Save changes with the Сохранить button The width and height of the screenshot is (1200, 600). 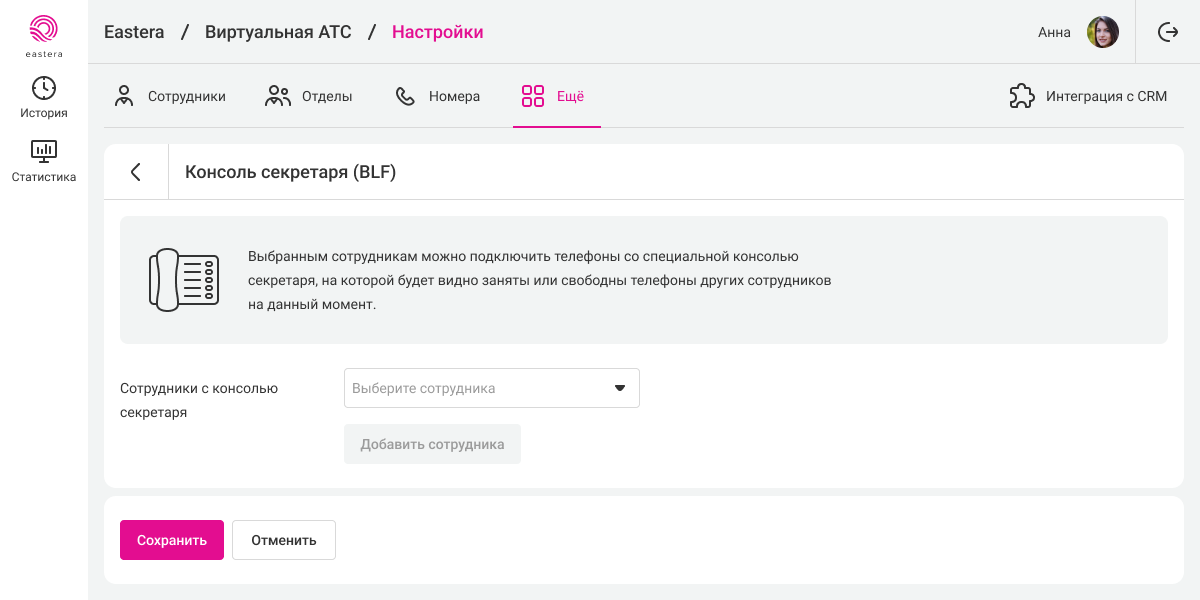pos(172,540)
